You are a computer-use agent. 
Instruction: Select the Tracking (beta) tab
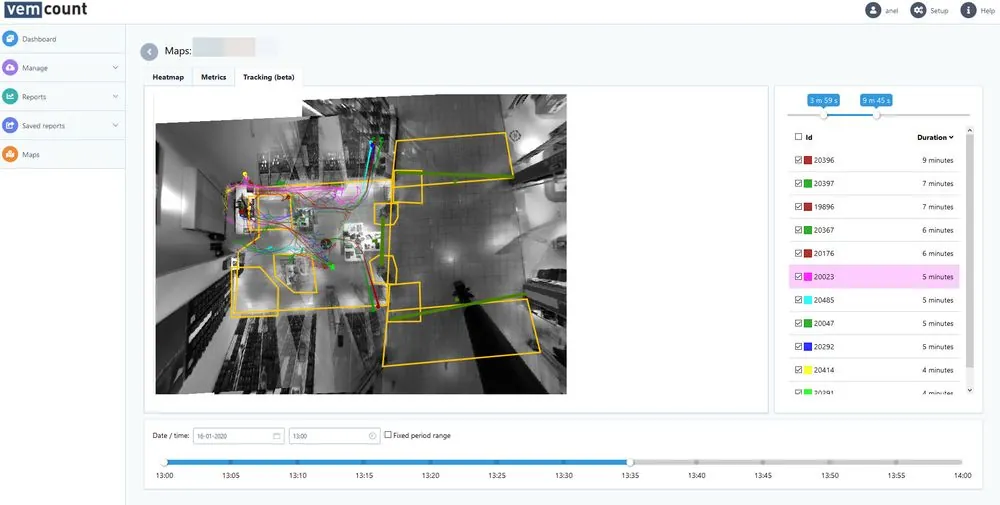pyautogui.click(x=268, y=77)
